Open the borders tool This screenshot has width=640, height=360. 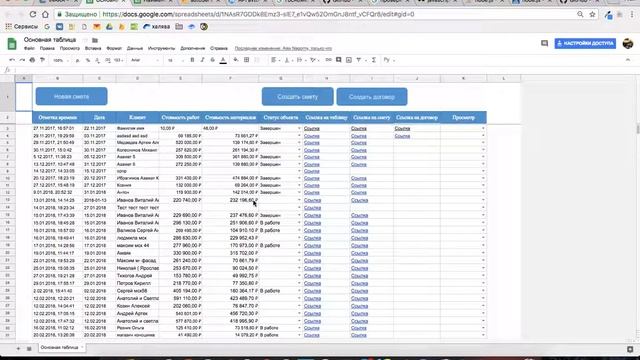click(x=247, y=60)
